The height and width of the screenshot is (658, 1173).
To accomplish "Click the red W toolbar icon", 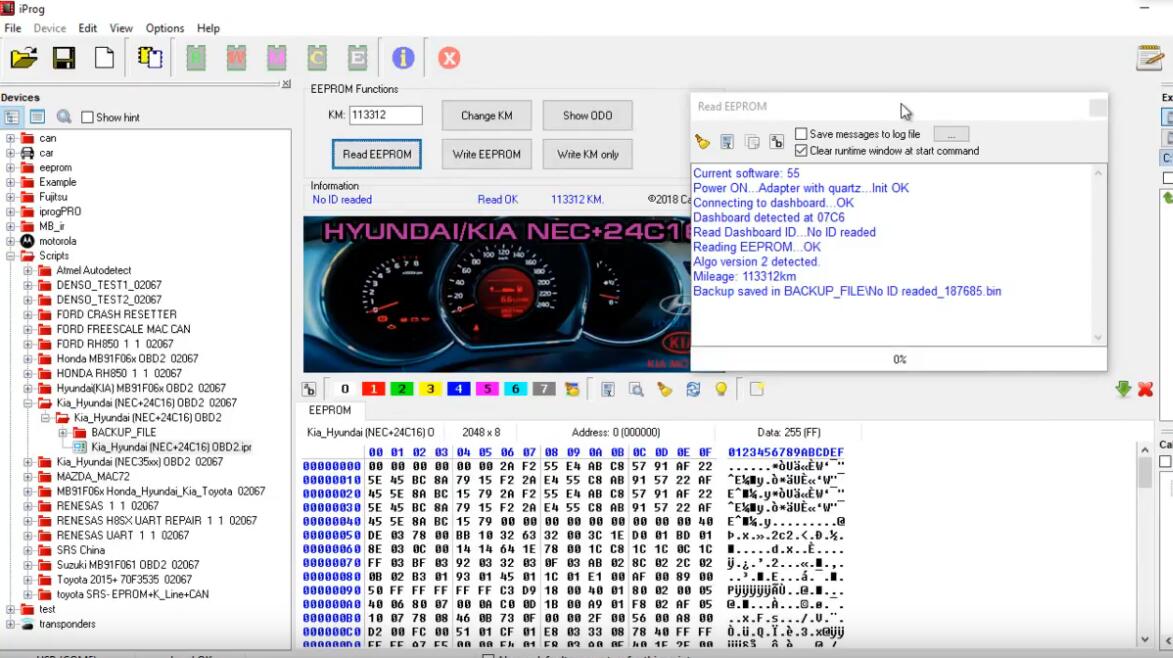I will pyautogui.click(x=236, y=58).
